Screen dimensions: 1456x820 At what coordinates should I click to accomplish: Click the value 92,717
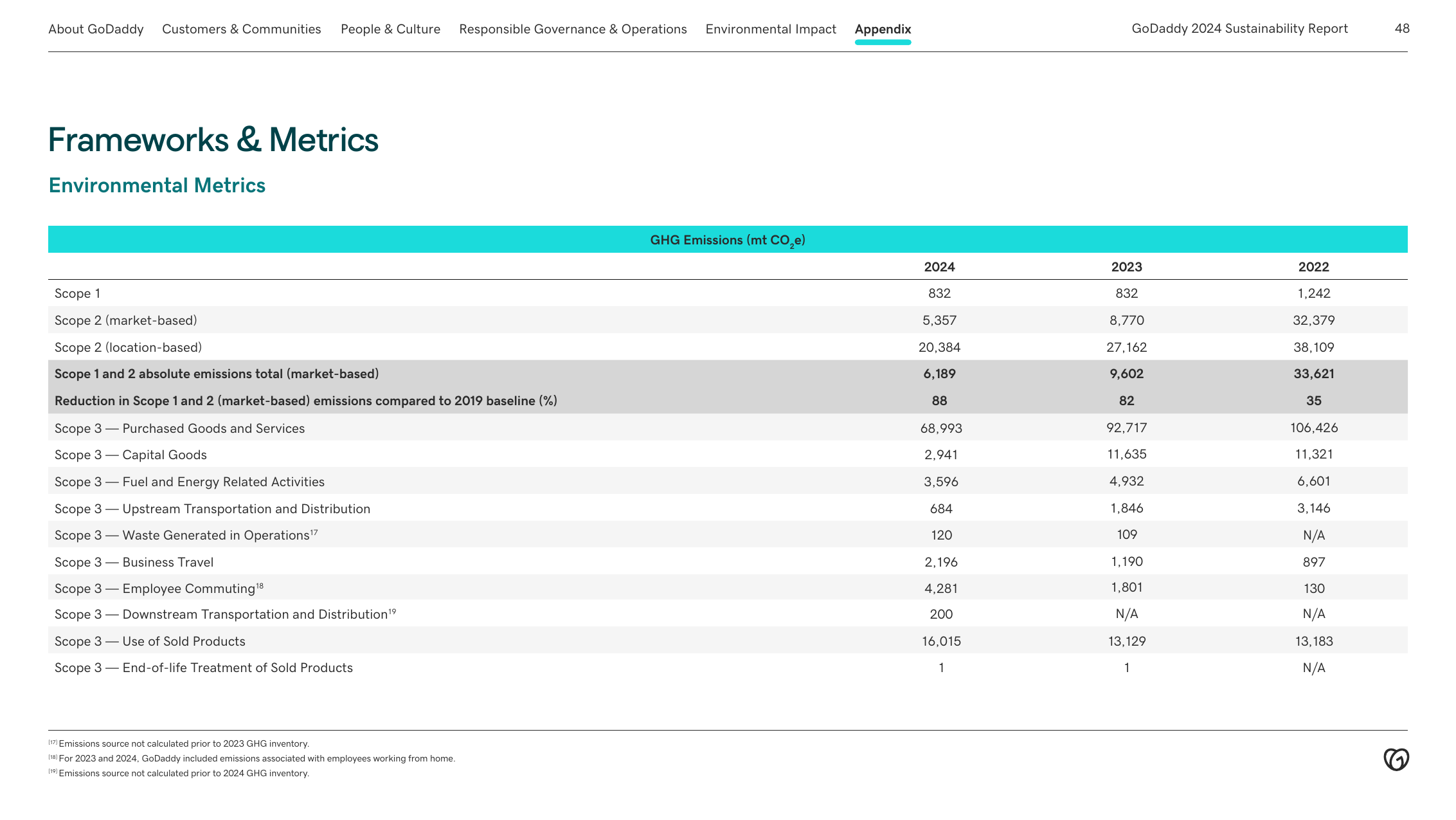[1126, 428]
